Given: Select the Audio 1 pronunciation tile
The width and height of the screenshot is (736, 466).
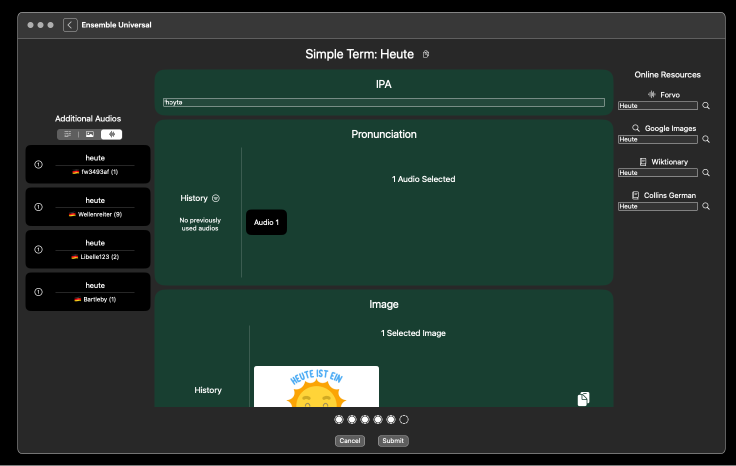Looking at the screenshot, I should (x=266, y=222).
